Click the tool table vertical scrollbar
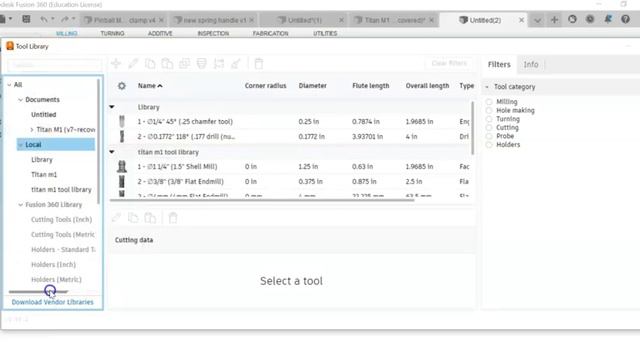This screenshot has height=360, width=640. (x=473, y=128)
